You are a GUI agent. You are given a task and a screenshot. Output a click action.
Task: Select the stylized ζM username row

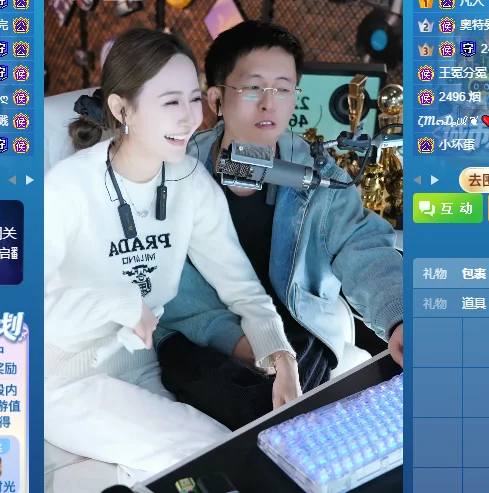tap(451, 121)
